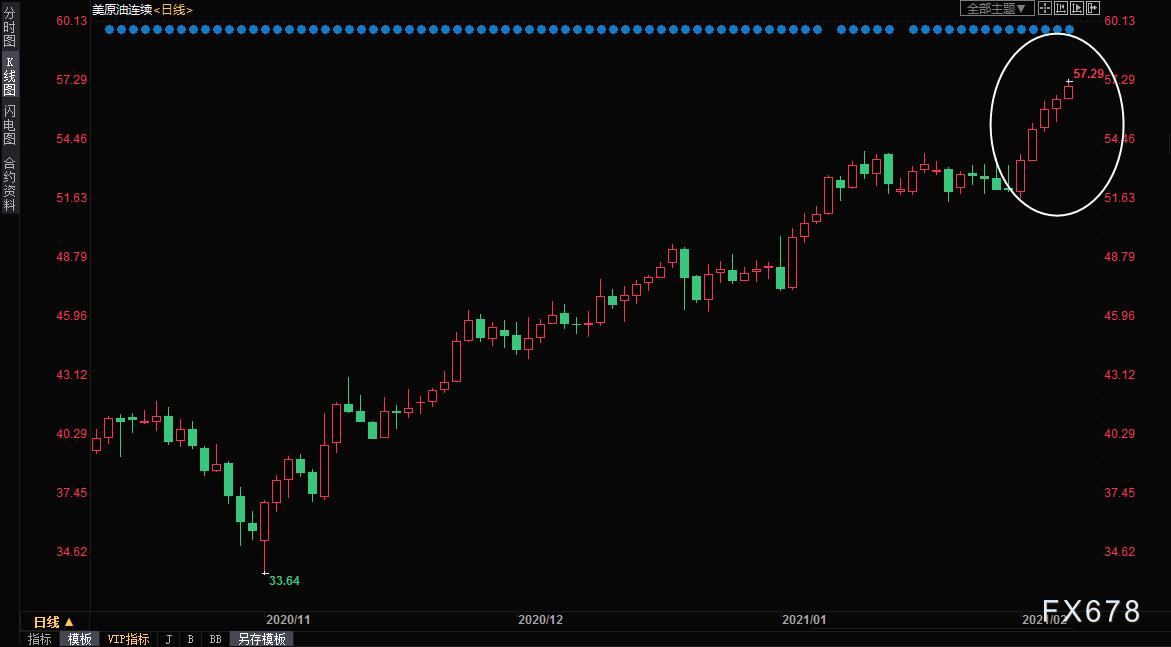Open the 合约资料 sidebar tab
Image resolution: width=1171 pixels, height=647 pixels.
[x=9, y=184]
